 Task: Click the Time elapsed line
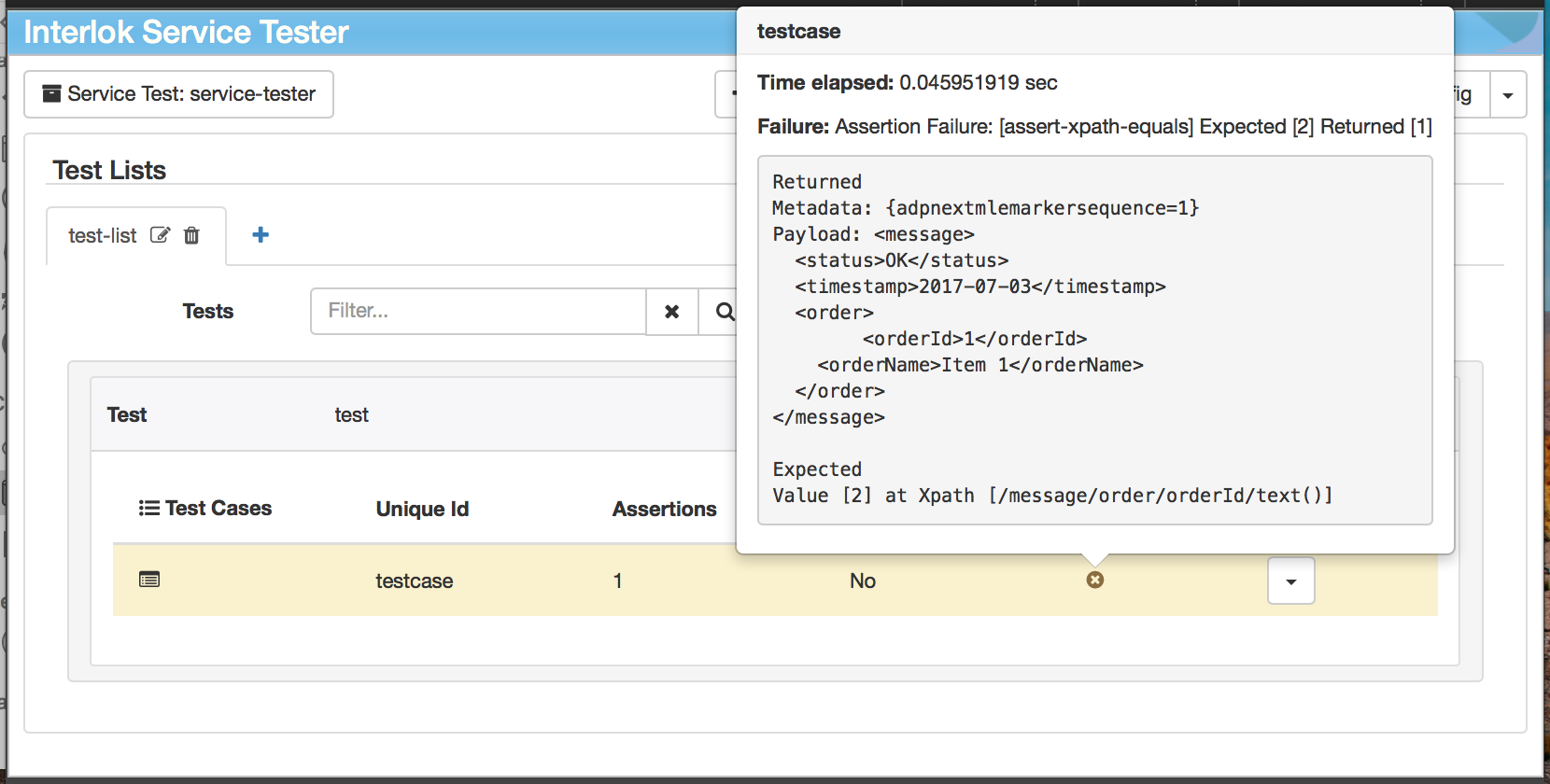click(907, 82)
